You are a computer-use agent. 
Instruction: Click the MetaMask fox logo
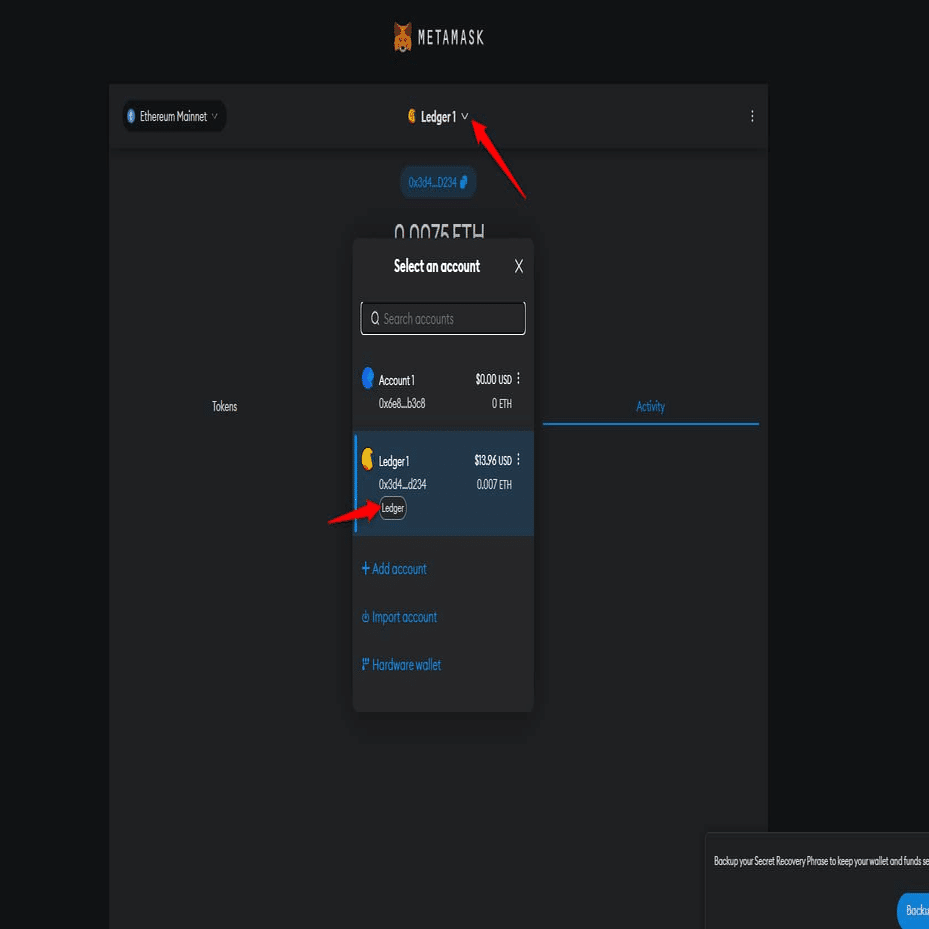402,36
